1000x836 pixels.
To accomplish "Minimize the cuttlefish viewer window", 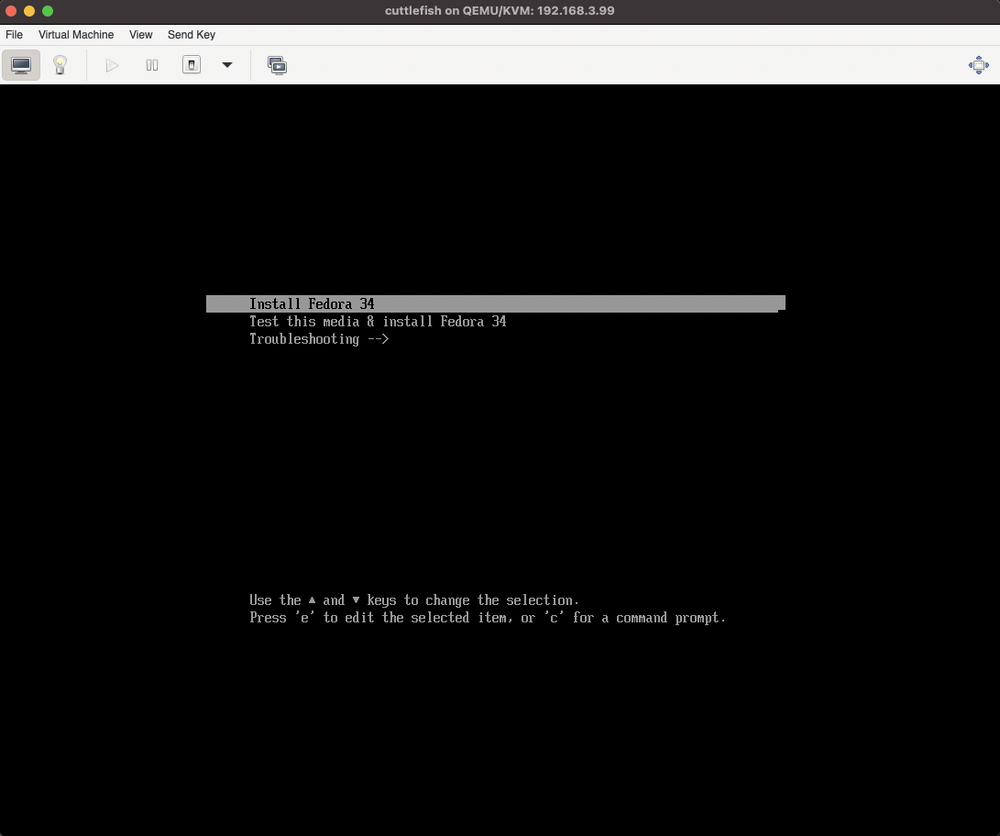I will [x=29, y=11].
